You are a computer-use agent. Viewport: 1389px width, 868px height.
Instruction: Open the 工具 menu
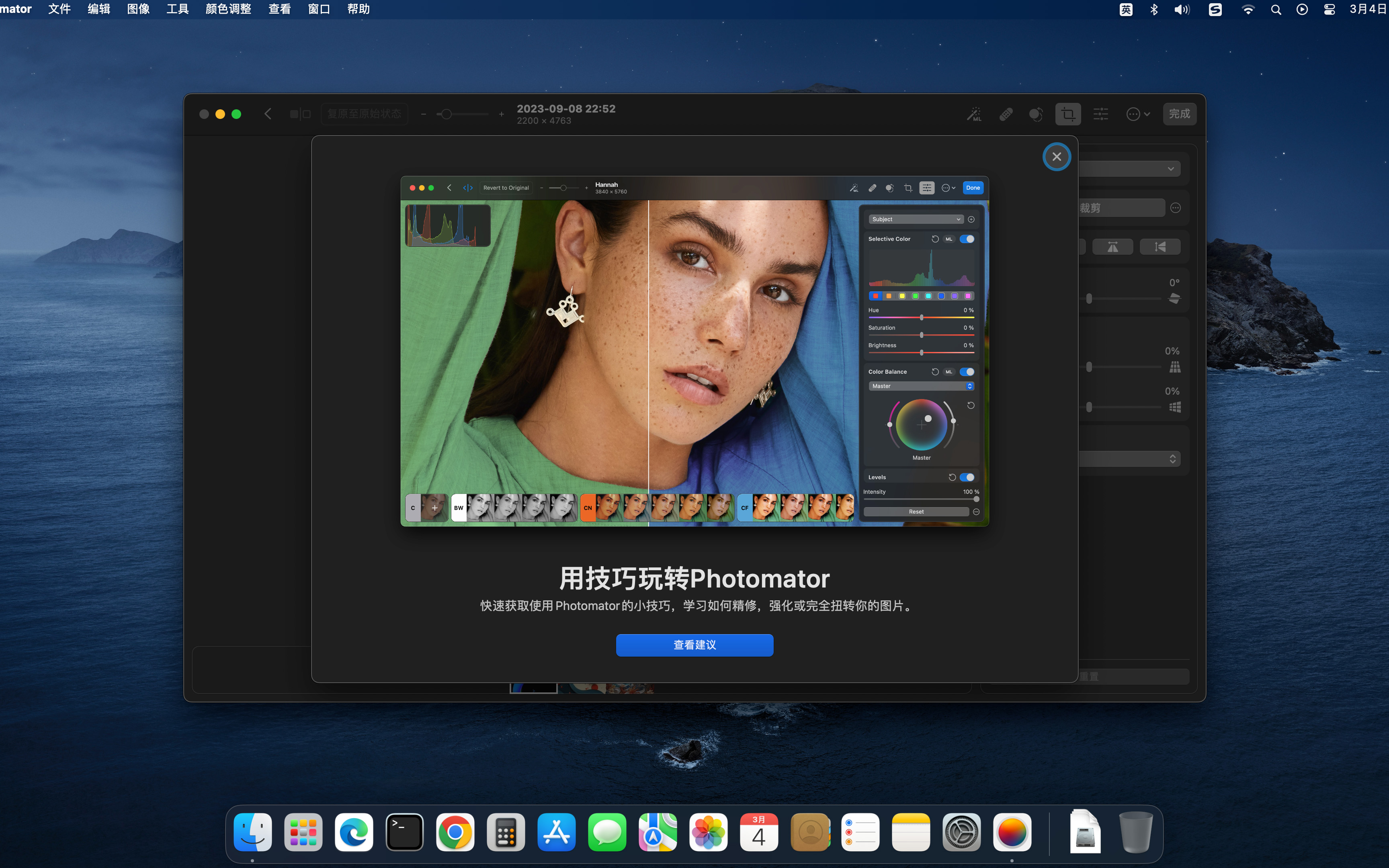(177, 9)
